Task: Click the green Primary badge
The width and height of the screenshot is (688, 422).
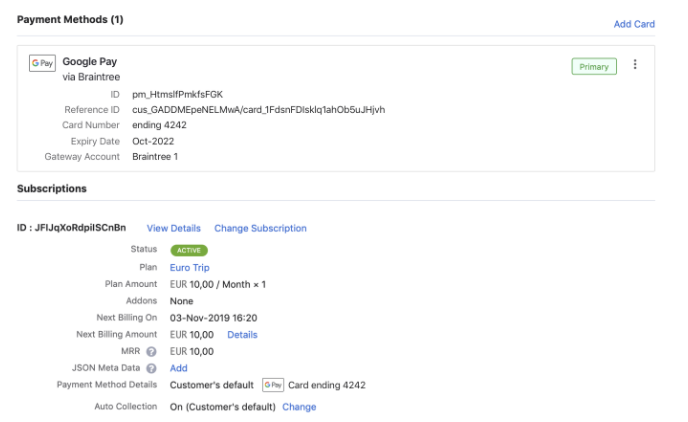Action: coord(594,66)
